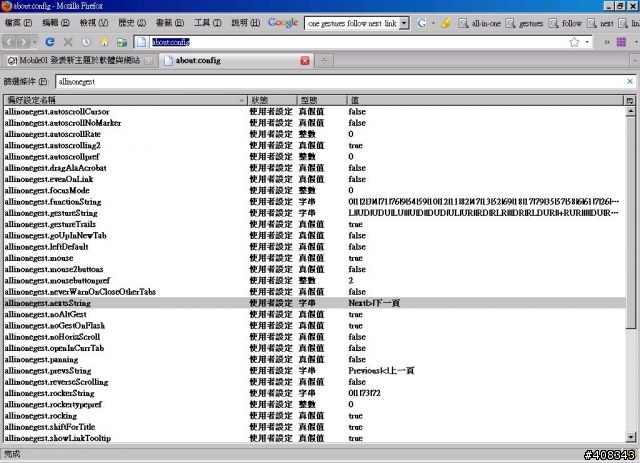Image resolution: width=640 pixels, height=463 pixels.
Task: Open the history clock icon in toolbar
Action: pos(86,42)
